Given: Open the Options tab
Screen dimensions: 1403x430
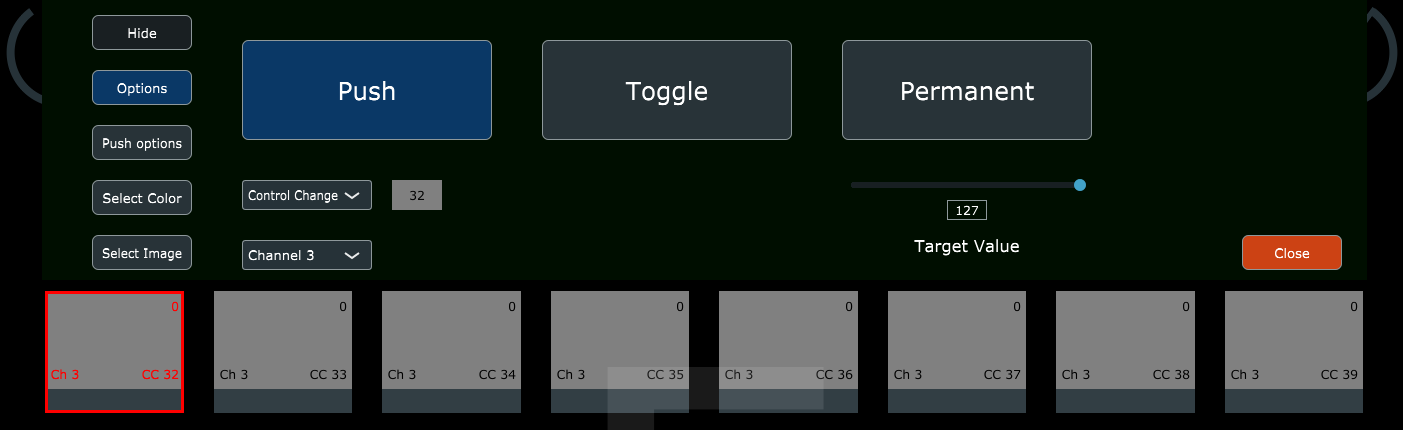Looking at the screenshot, I should pos(142,88).
